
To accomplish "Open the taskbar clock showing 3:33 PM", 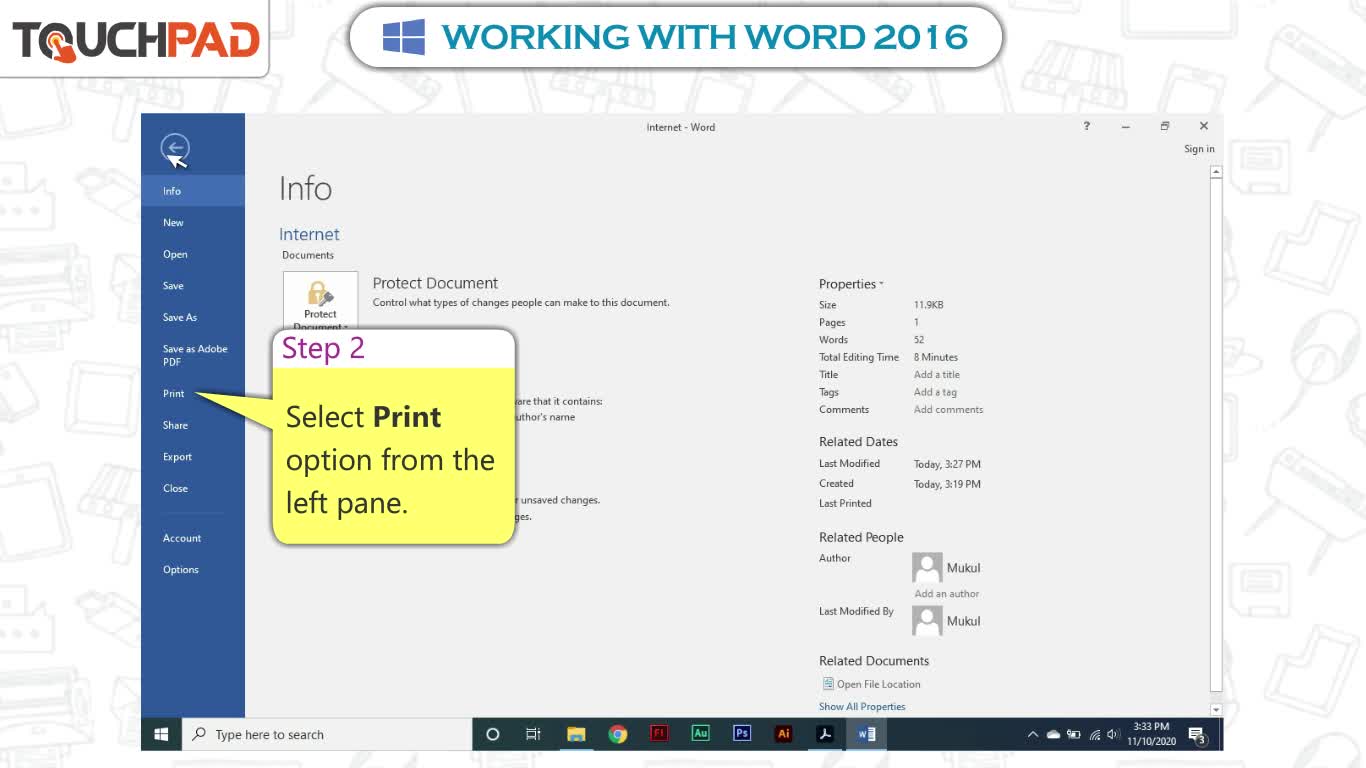I will coord(1151,734).
